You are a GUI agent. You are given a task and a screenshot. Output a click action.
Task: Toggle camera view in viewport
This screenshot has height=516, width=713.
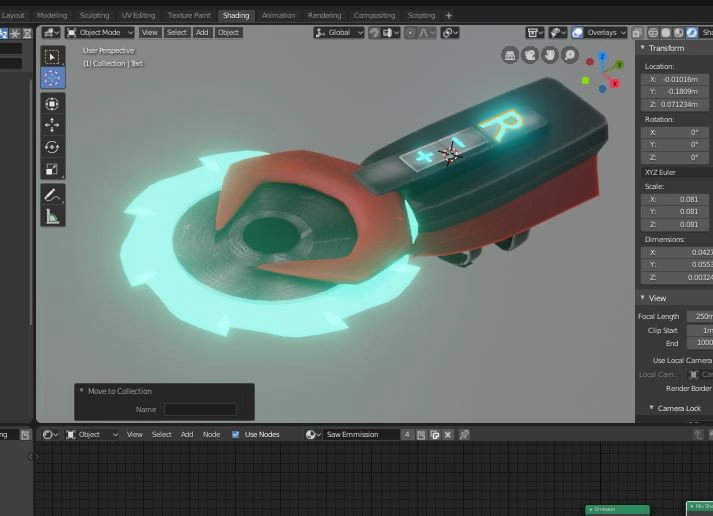(x=530, y=56)
